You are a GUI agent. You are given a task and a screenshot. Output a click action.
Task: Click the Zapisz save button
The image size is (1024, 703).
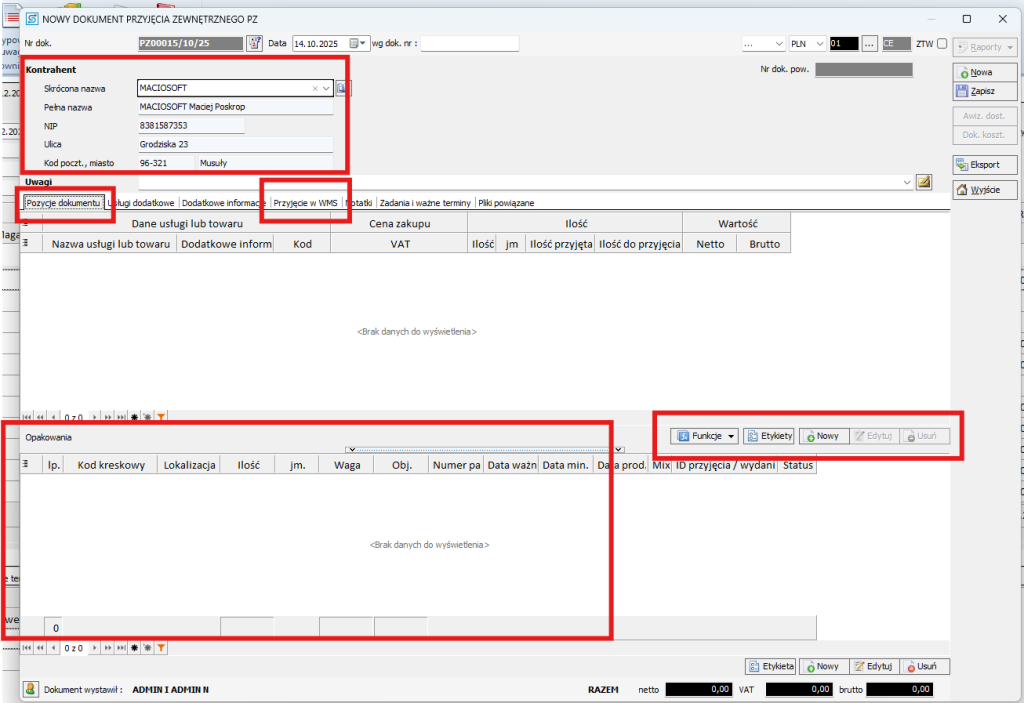point(974,91)
